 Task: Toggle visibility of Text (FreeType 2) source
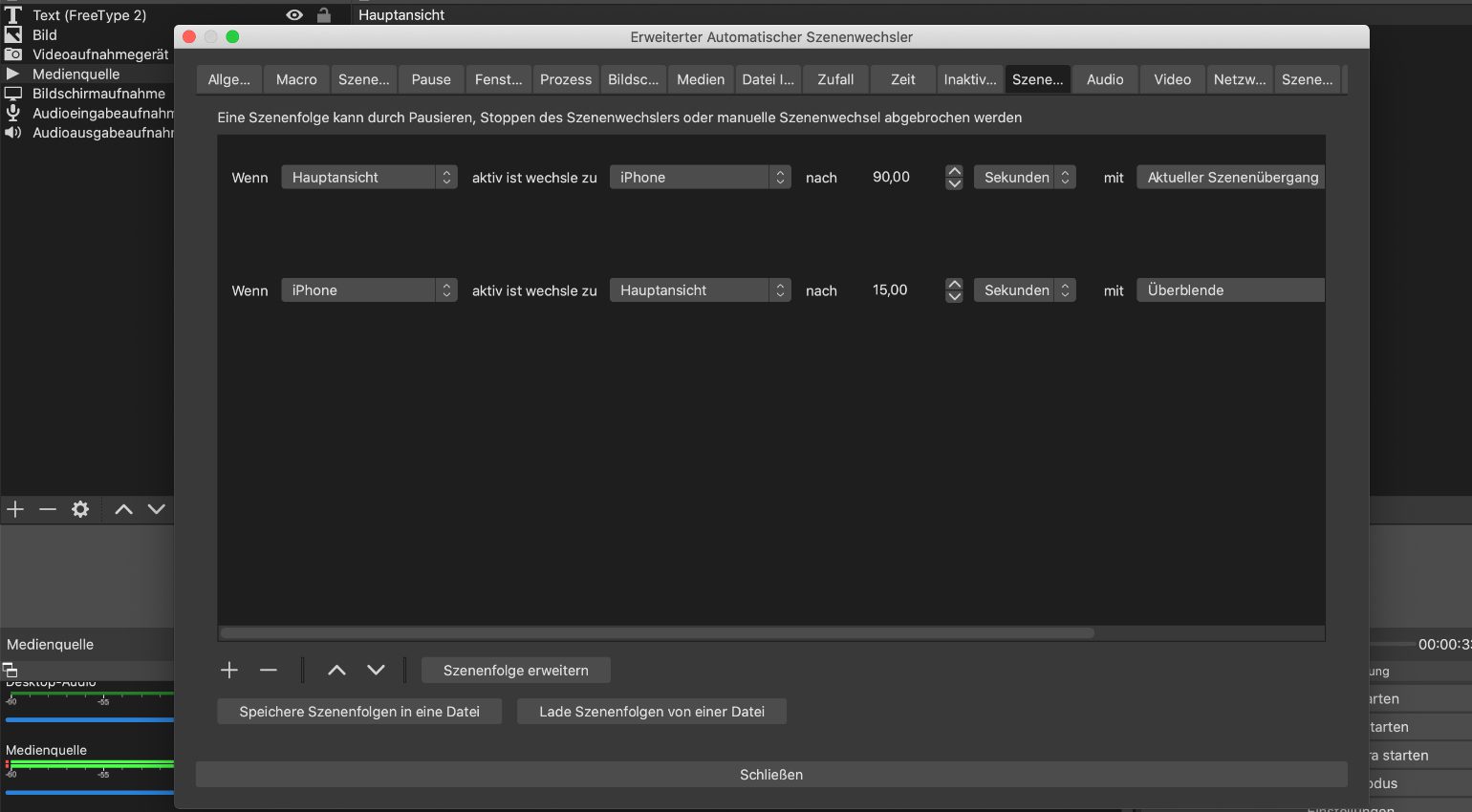pos(294,15)
